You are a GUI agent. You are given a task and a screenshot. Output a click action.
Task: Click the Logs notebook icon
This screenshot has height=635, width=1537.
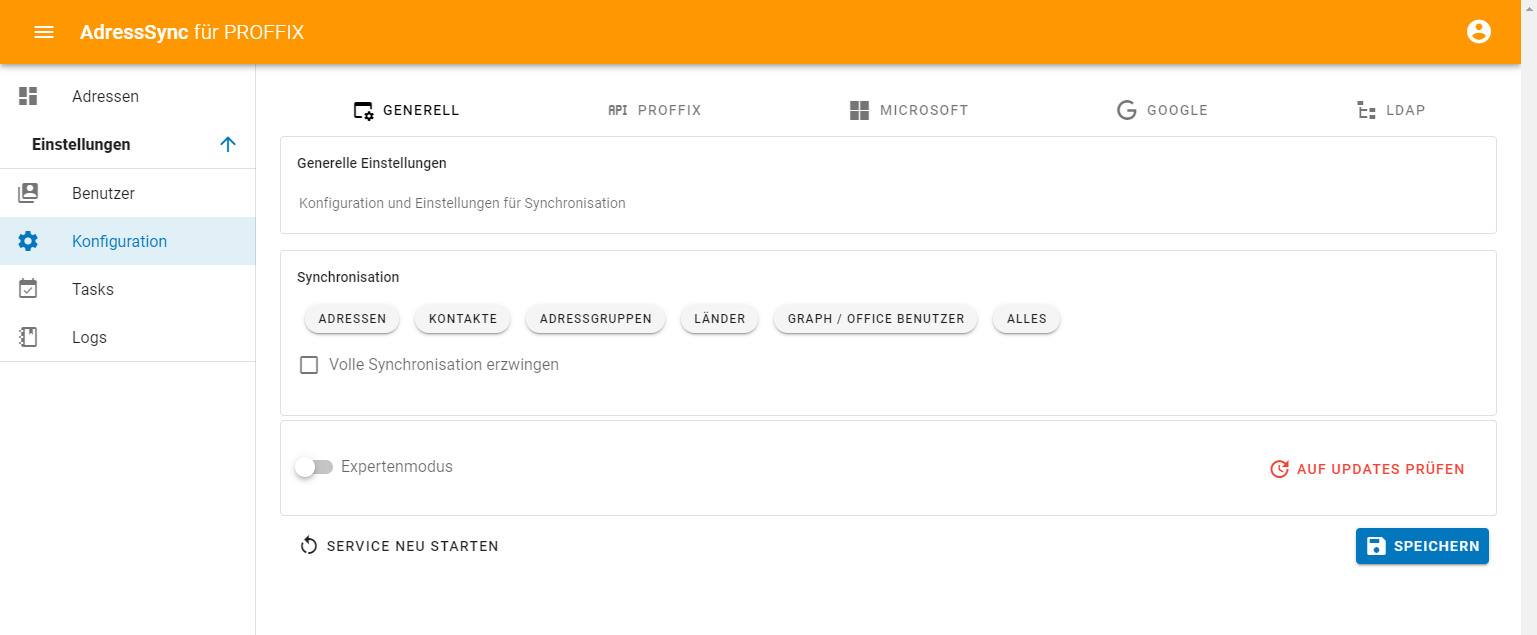pyautogui.click(x=28, y=337)
